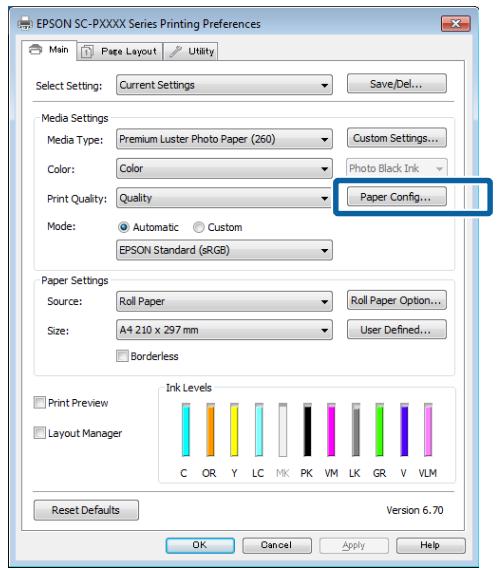Open the Media Type dropdown
The width and height of the screenshot is (498, 570).
tap(224, 139)
